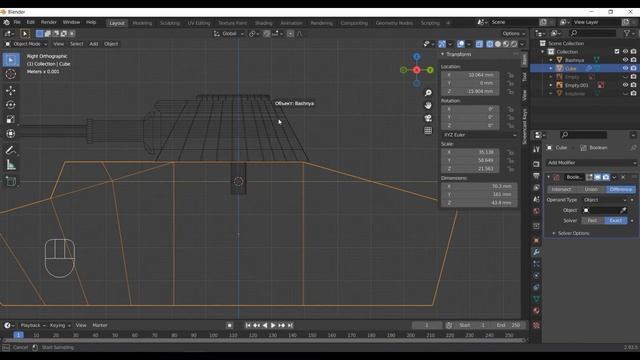Select the Annotate tool
640x360 pixels.
(11, 150)
